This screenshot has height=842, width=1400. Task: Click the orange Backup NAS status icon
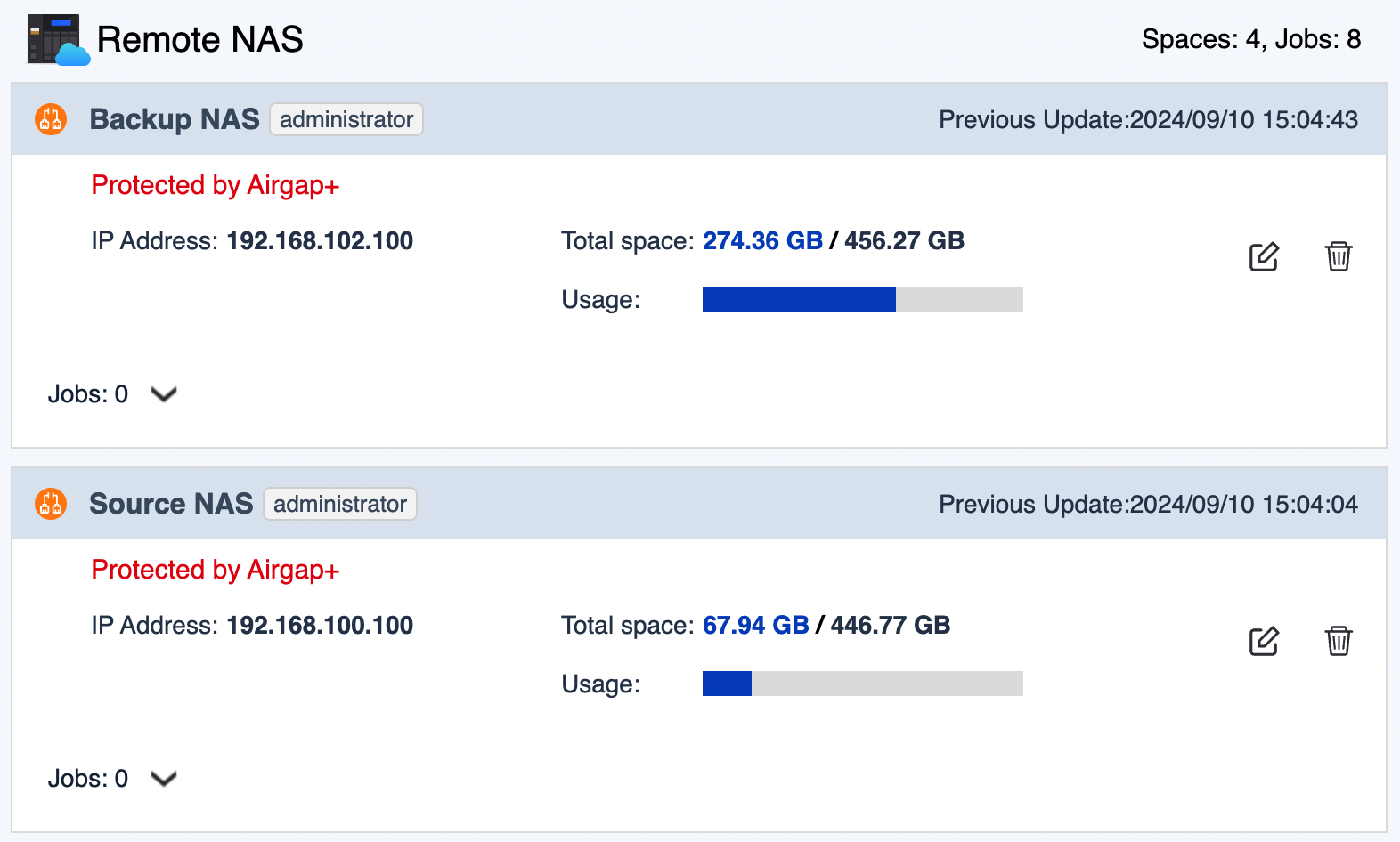[51, 119]
